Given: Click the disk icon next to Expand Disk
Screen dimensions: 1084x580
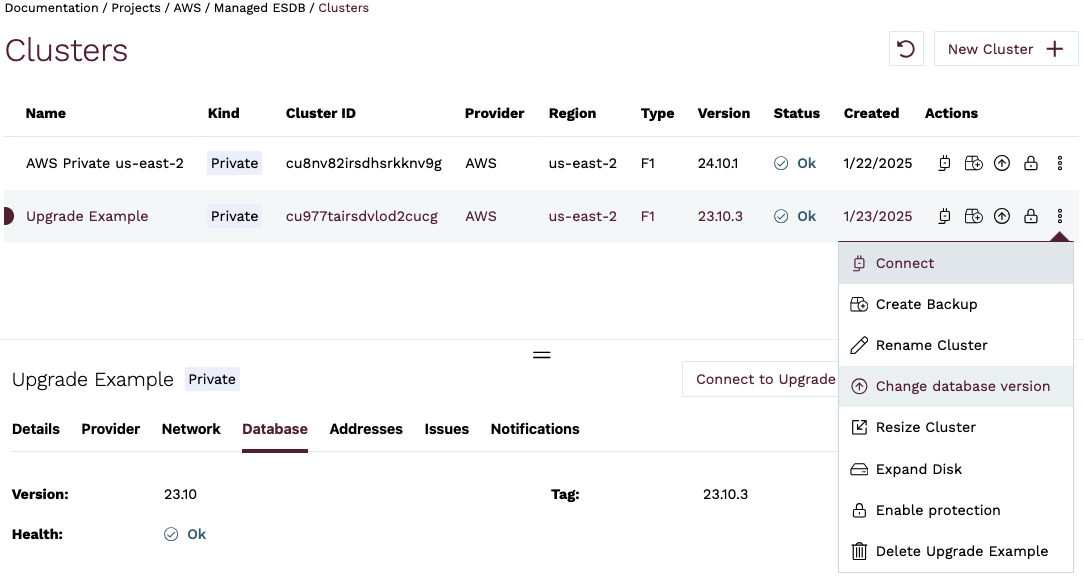Looking at the screenshot, I should point(859,469).
